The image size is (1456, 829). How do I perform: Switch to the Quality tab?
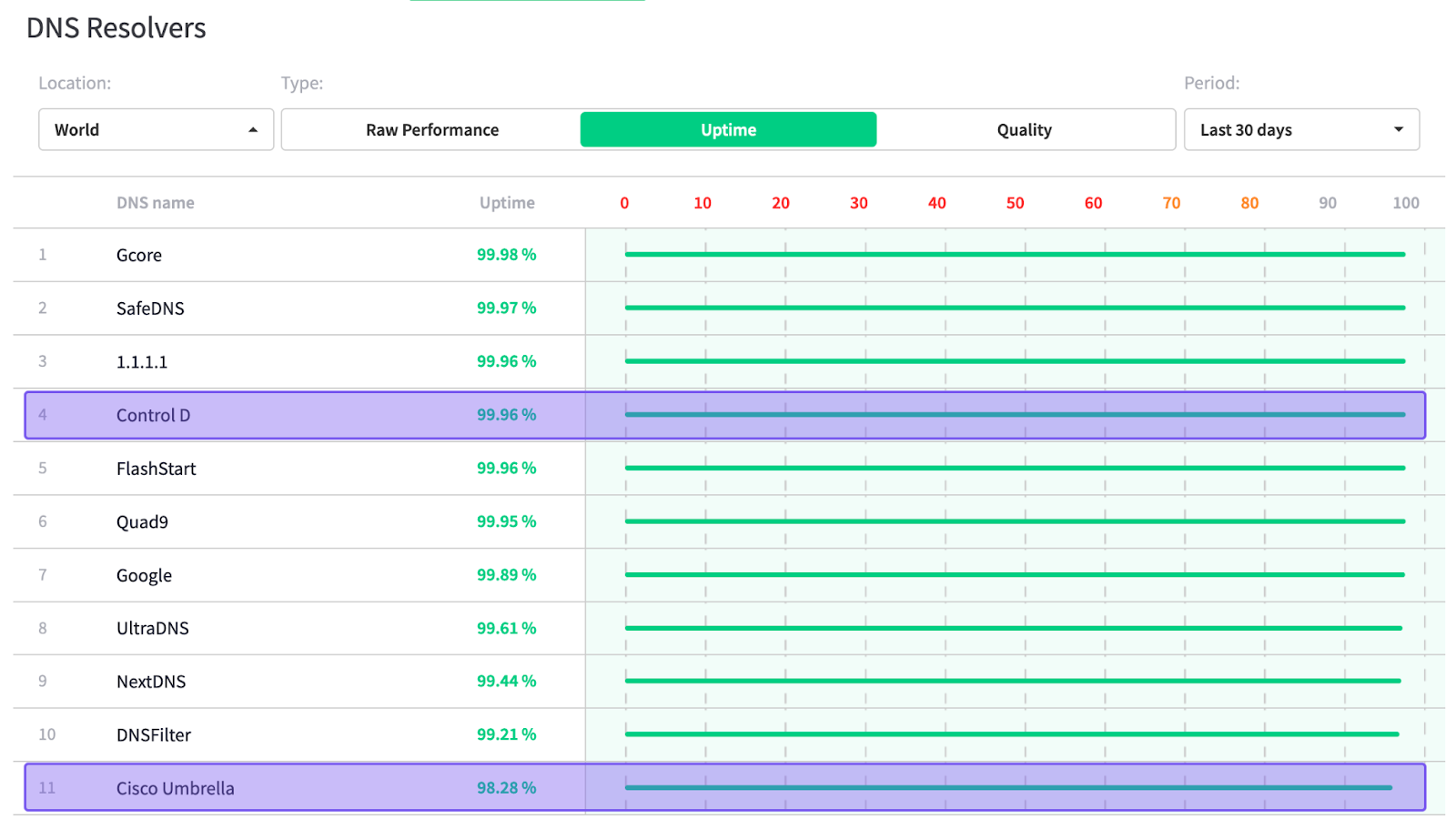click(x=1024, y=130)
